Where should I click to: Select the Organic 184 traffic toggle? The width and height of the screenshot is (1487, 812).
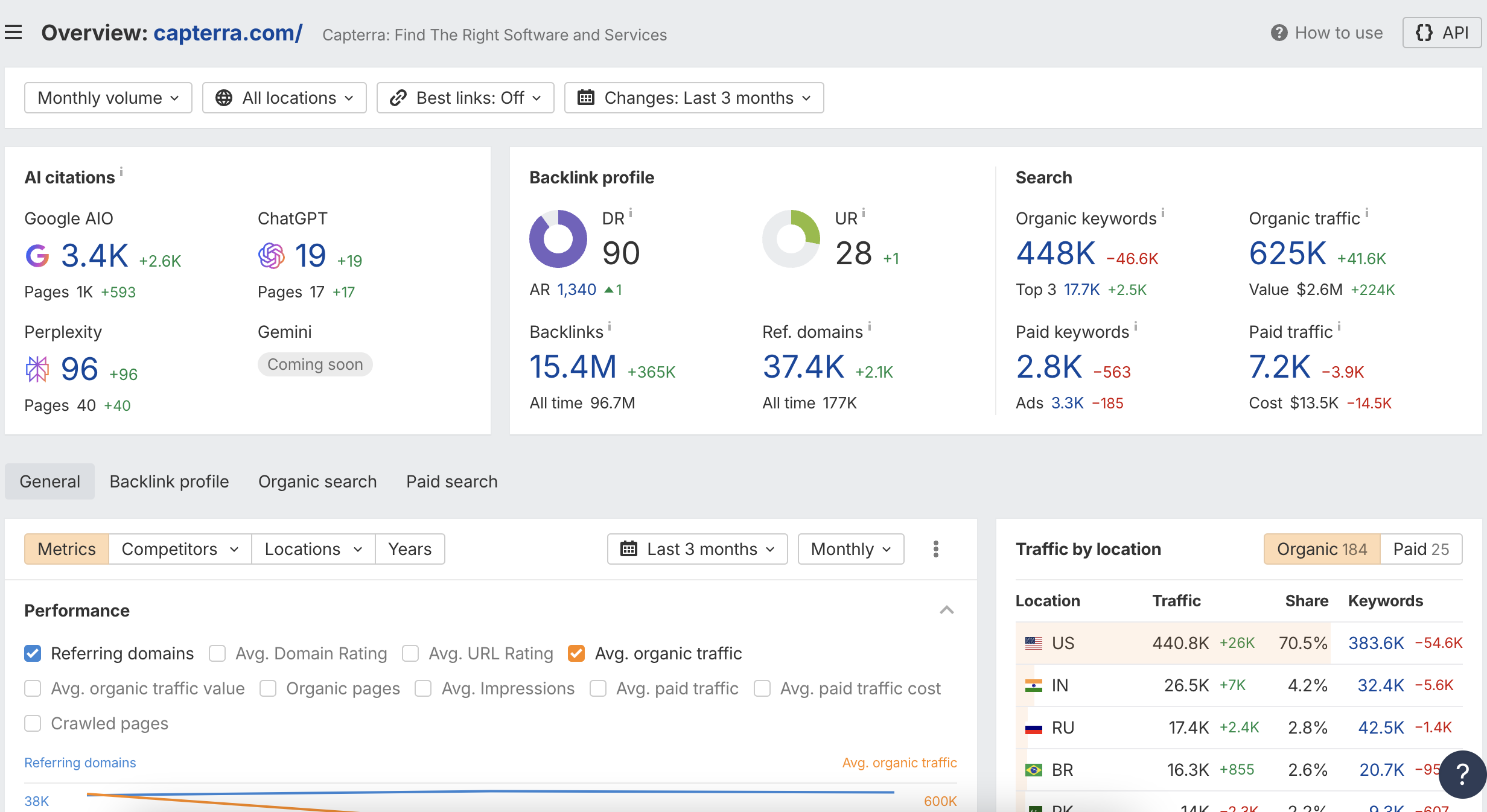(x=1322, y=549)
